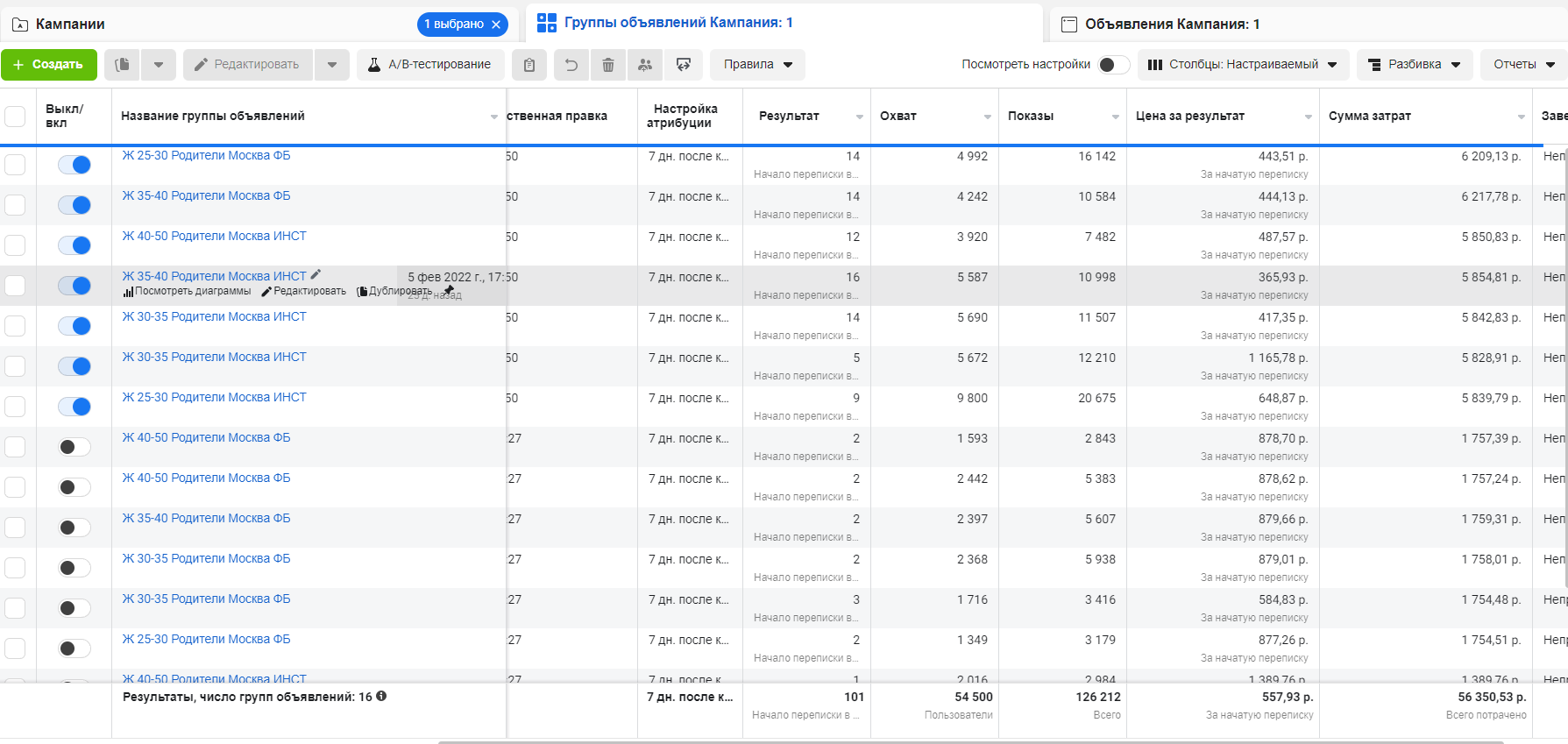
Task: Tick the select-all checkbox in table header
Action: click(x=15, y=117)
